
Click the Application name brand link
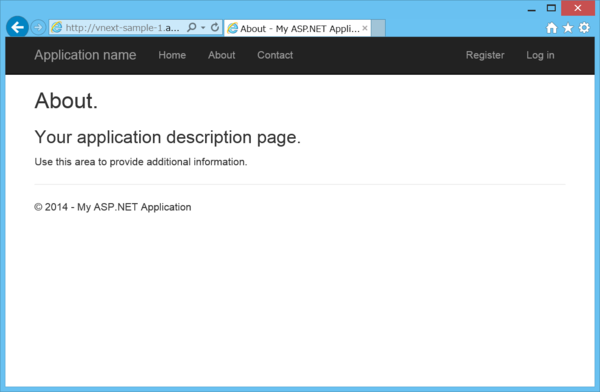point(85,55)
